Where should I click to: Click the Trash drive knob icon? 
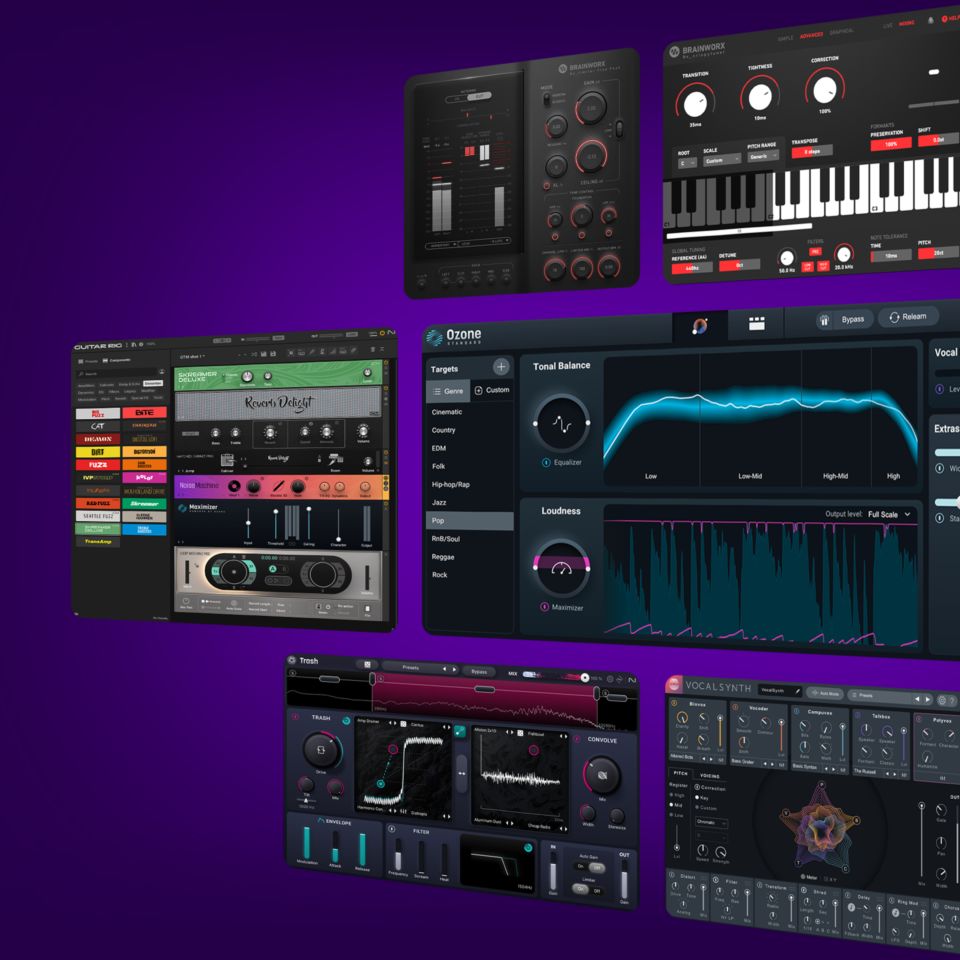click(x=321, y=748)
